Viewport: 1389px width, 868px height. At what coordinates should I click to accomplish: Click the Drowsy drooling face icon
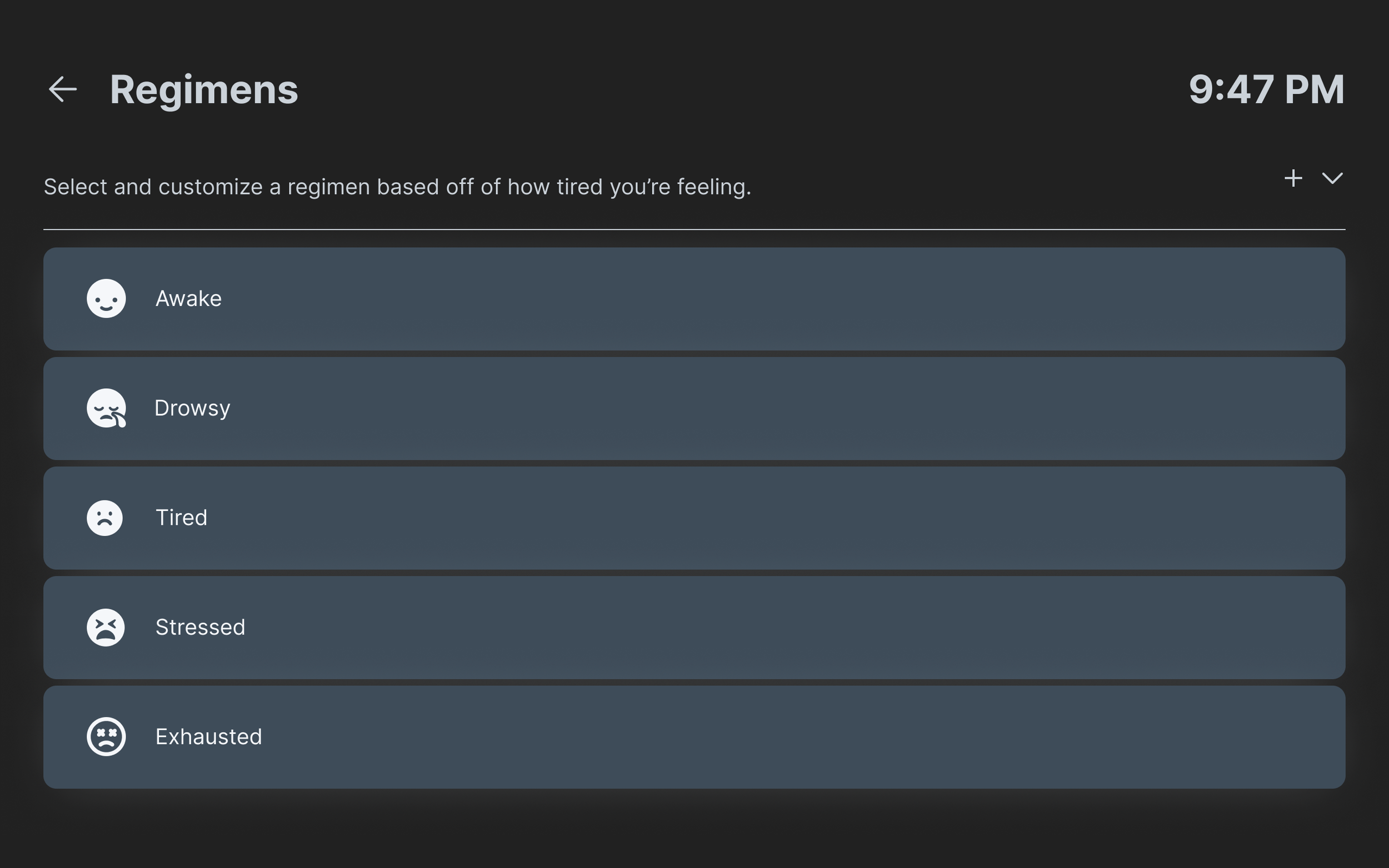[x=106, y=408]
